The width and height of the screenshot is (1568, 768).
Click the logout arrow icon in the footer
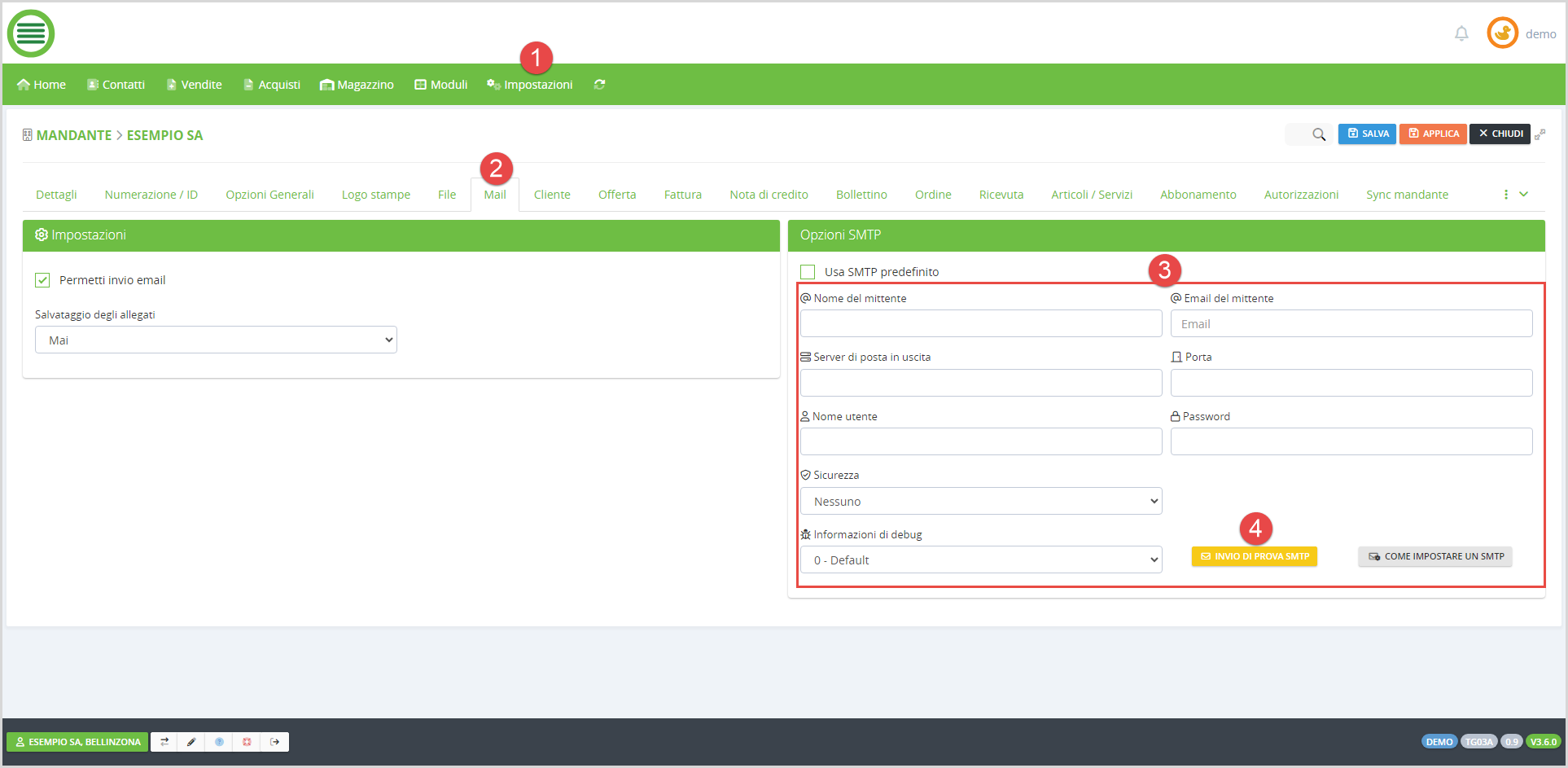tap(275, 742)
